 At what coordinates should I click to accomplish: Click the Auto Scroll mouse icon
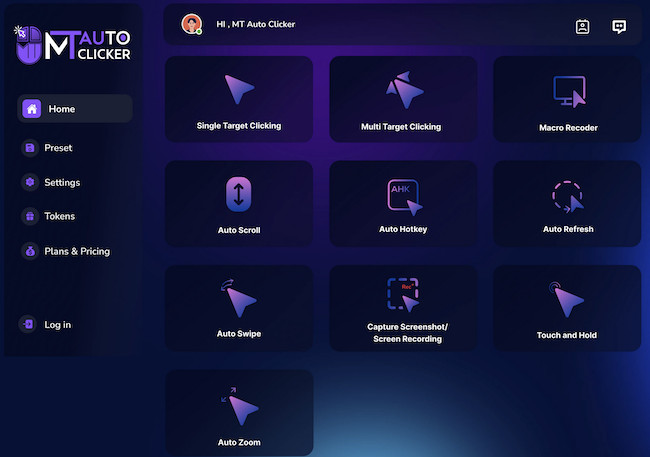tap(239, 194)
